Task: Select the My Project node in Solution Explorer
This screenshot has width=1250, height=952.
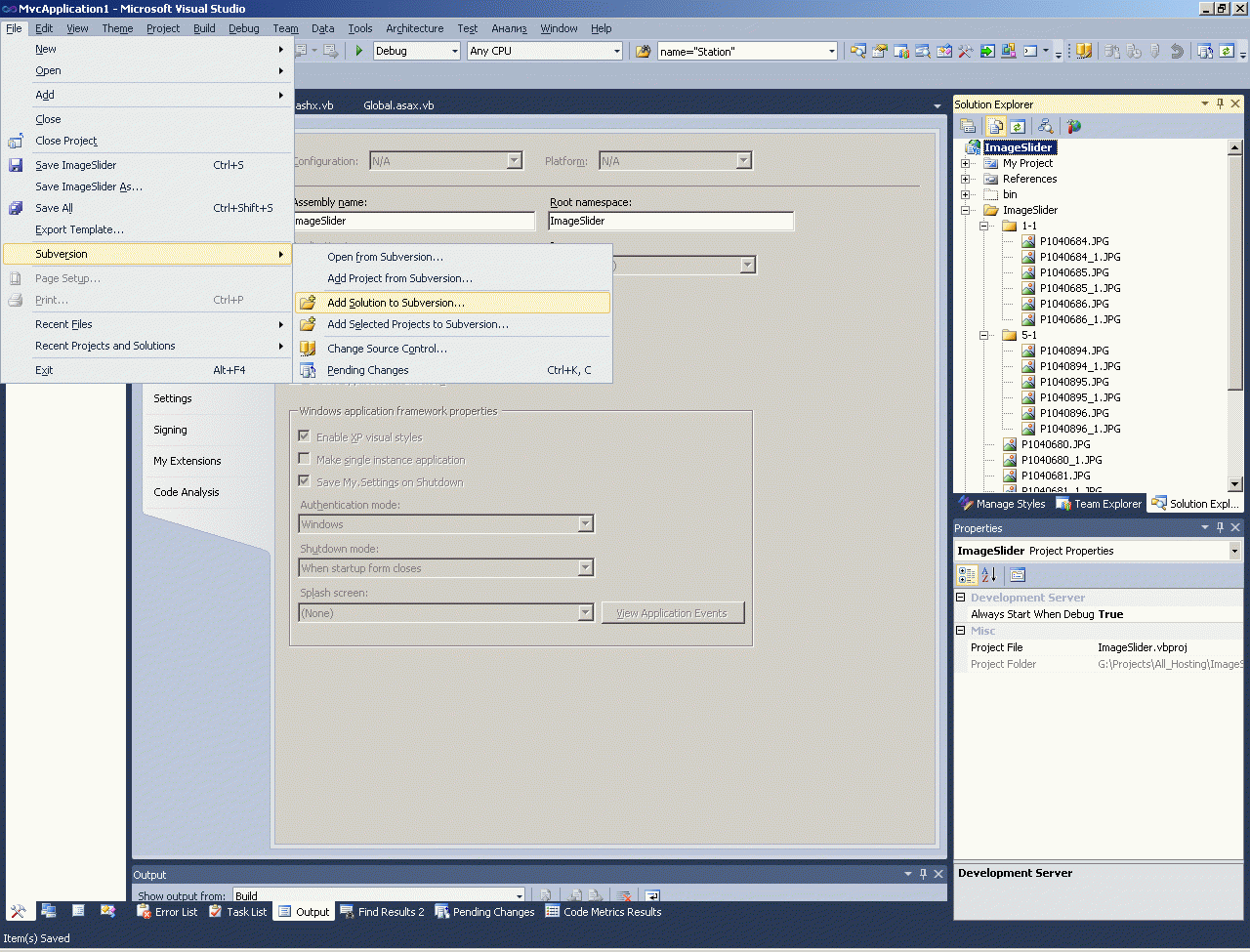Action: [1027, 163]
